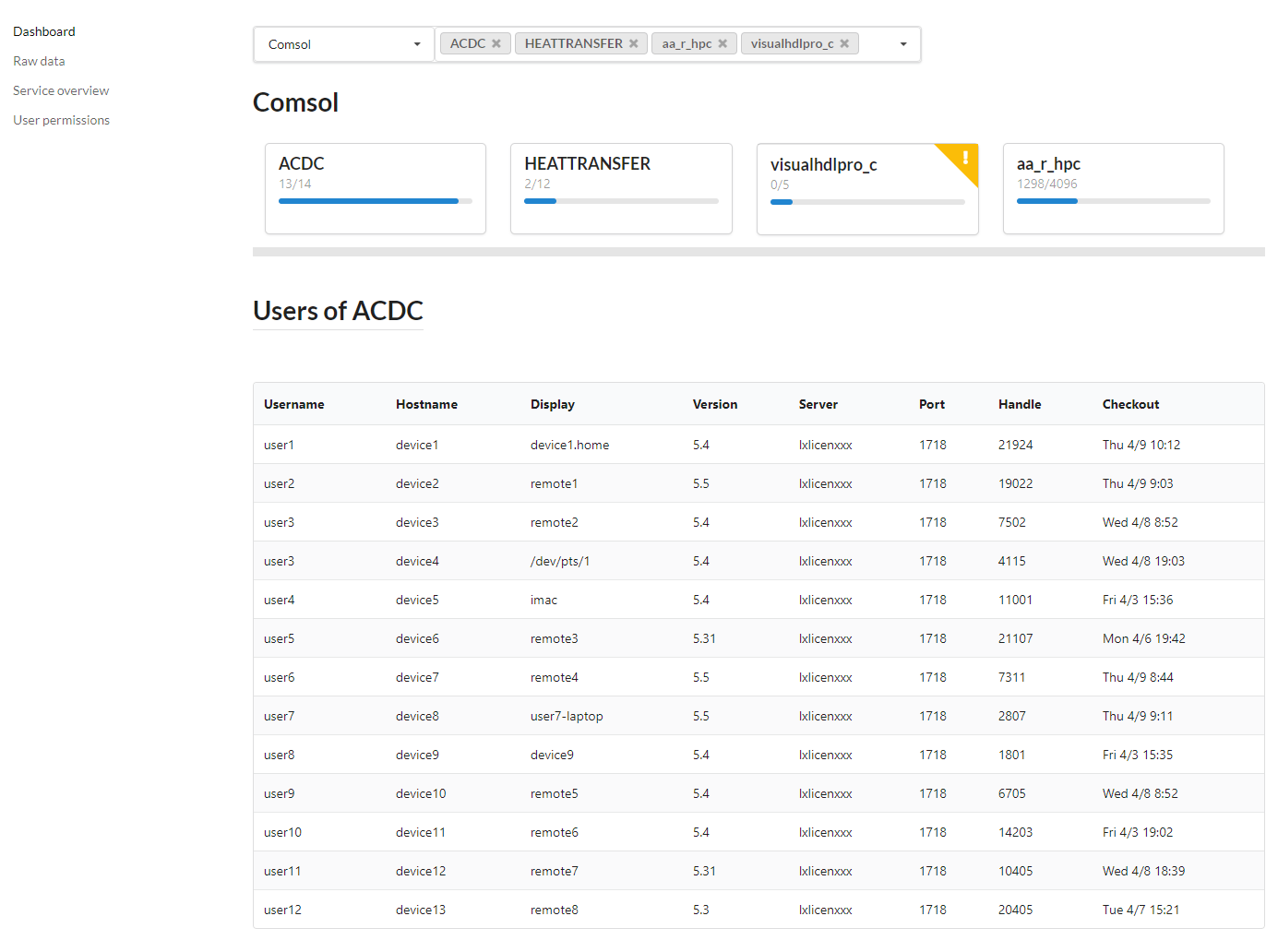Remove the aa_r_hpc tag from the filter
The image size is (1278, 952).
tap(723, 43)
